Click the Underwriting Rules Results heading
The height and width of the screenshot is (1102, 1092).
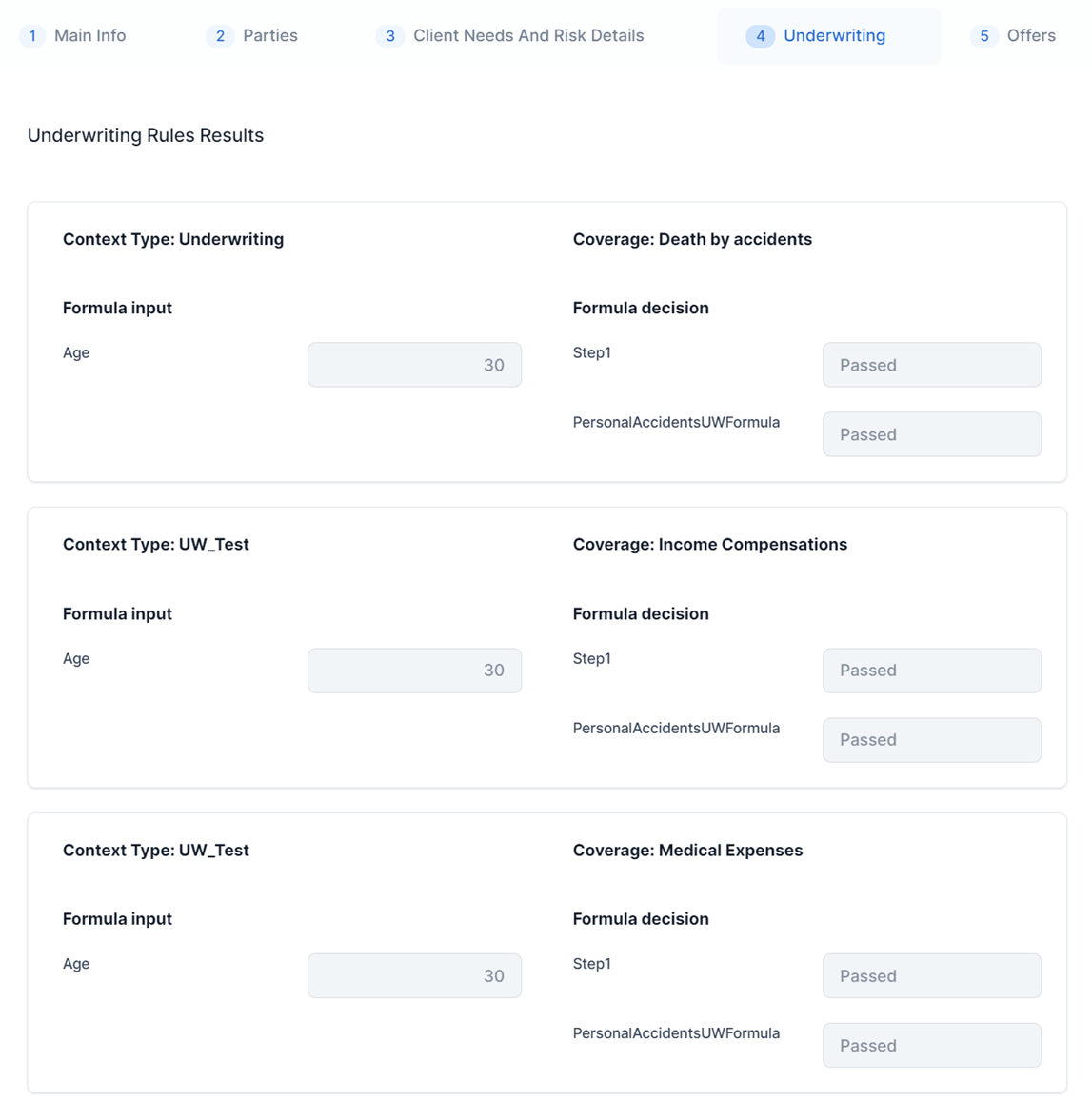[146, 135]
